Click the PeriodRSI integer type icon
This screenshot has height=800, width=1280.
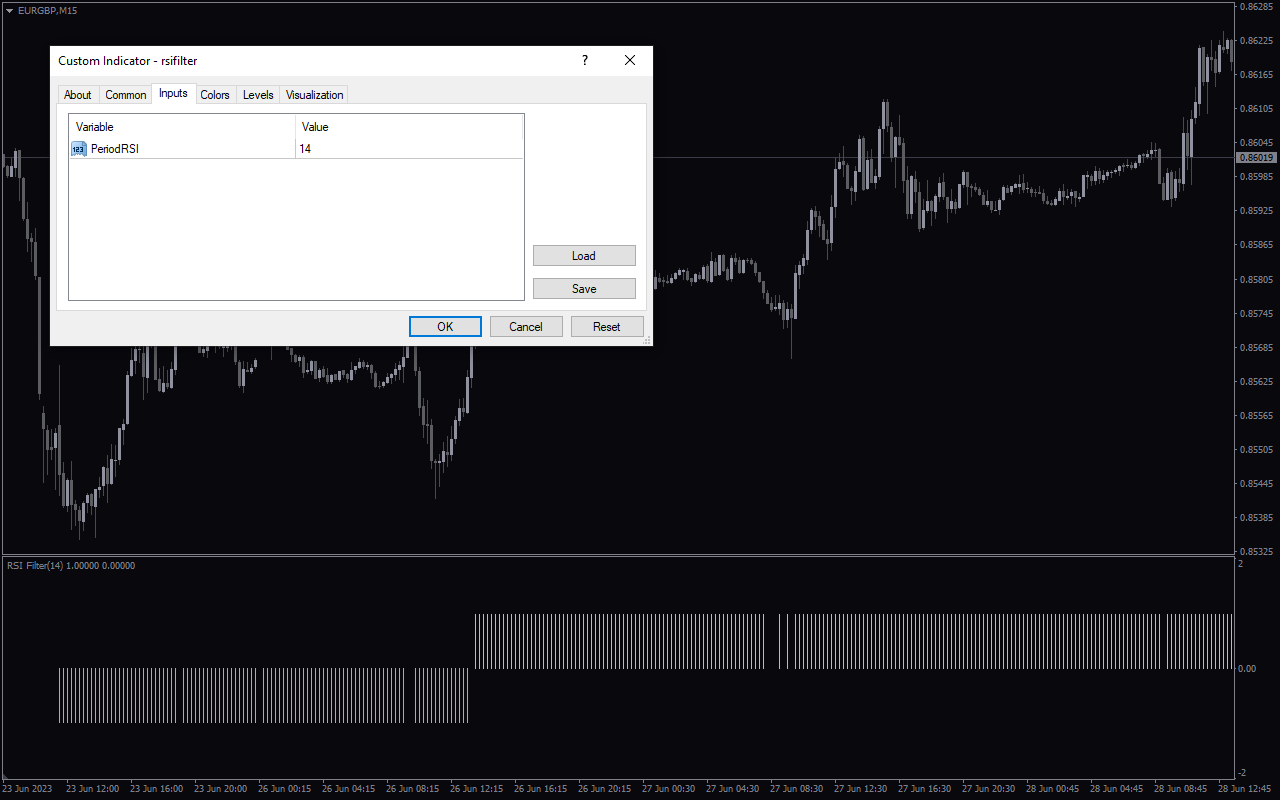click(x=79, y=149)
